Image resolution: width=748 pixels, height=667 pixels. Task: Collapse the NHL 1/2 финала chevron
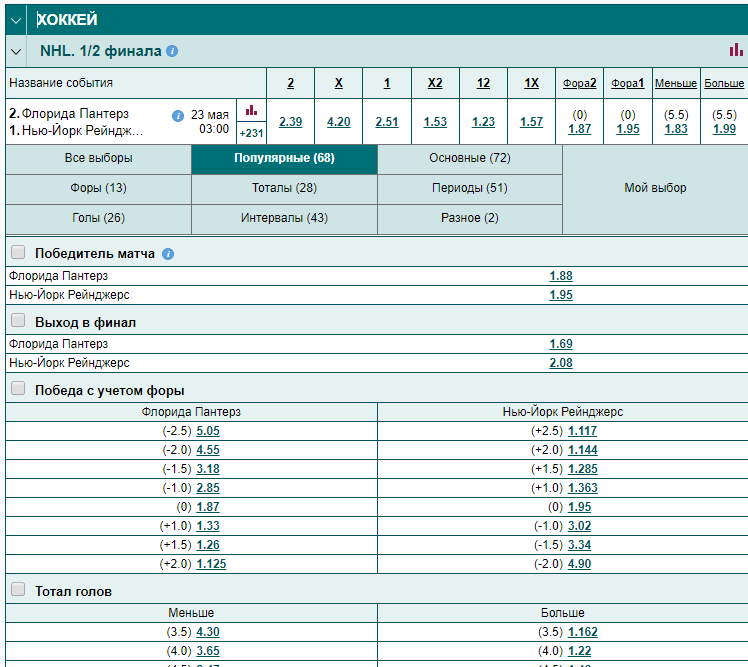(16, 52)
